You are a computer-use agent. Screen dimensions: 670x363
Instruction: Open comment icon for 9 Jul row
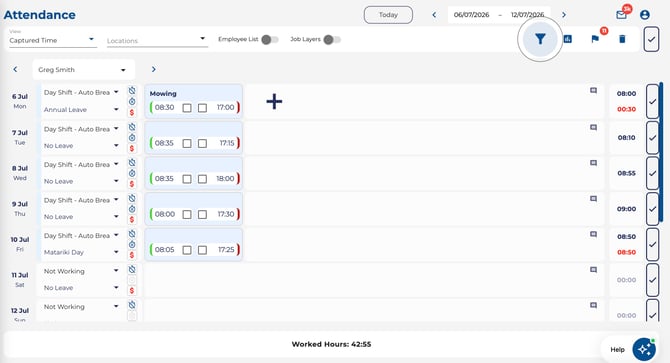594,199
